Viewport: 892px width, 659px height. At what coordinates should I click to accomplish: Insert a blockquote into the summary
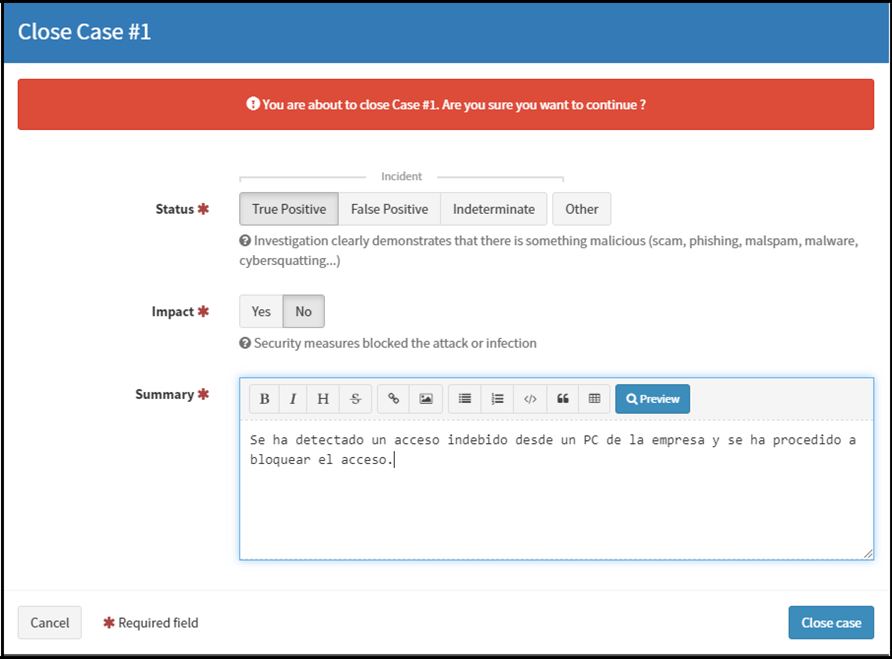tap(562, 398)
